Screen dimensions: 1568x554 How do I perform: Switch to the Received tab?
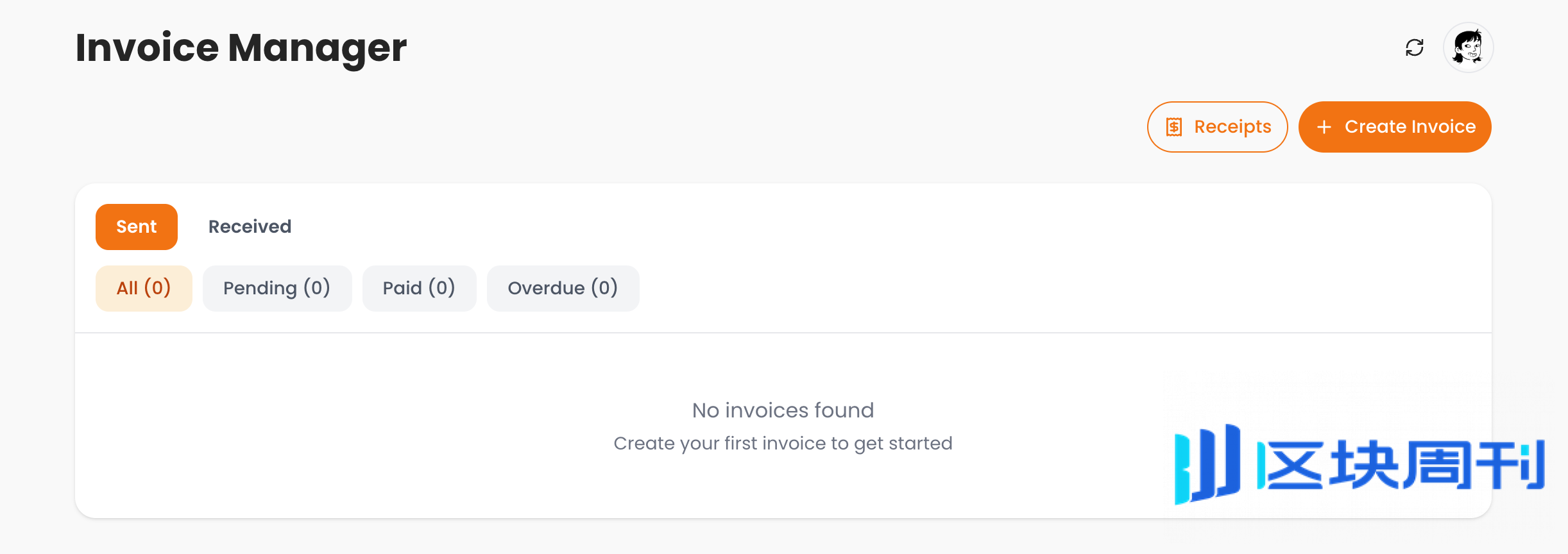pos(250,227)
